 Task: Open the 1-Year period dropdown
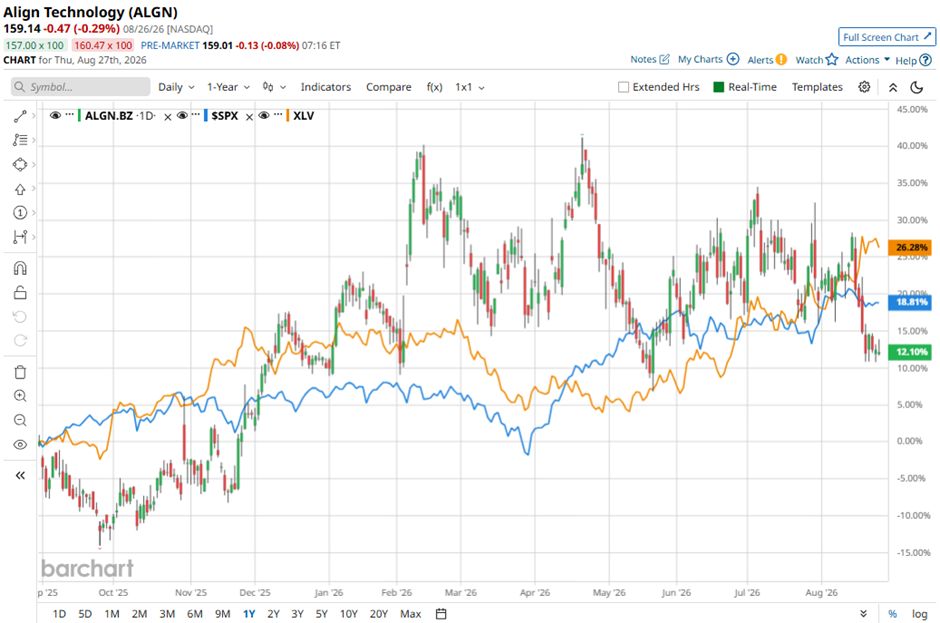pos(228,87)
